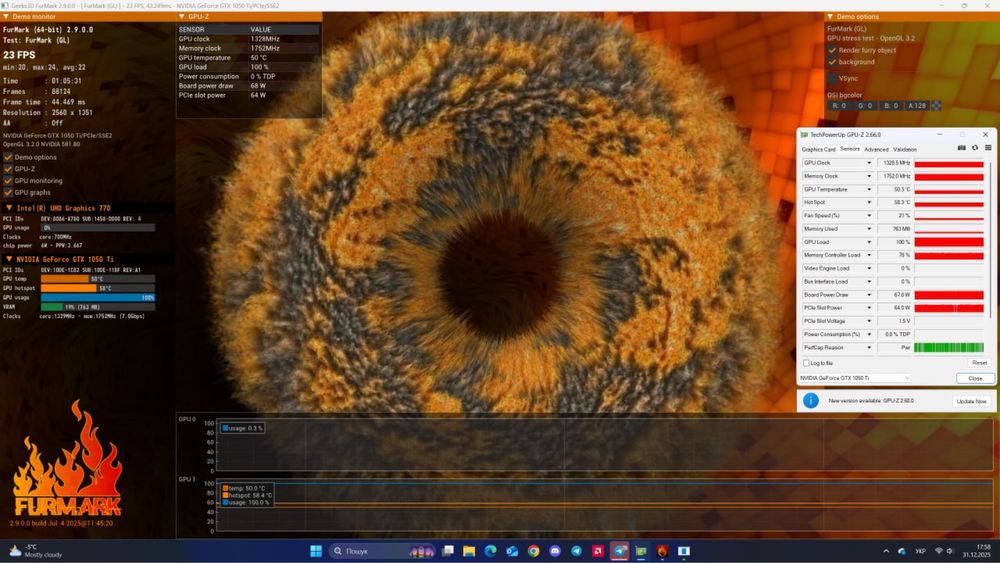Switch to GPU-Z green taskbar icon
The height and width of the screenshot is (563, 1000).
coord(641,551)
